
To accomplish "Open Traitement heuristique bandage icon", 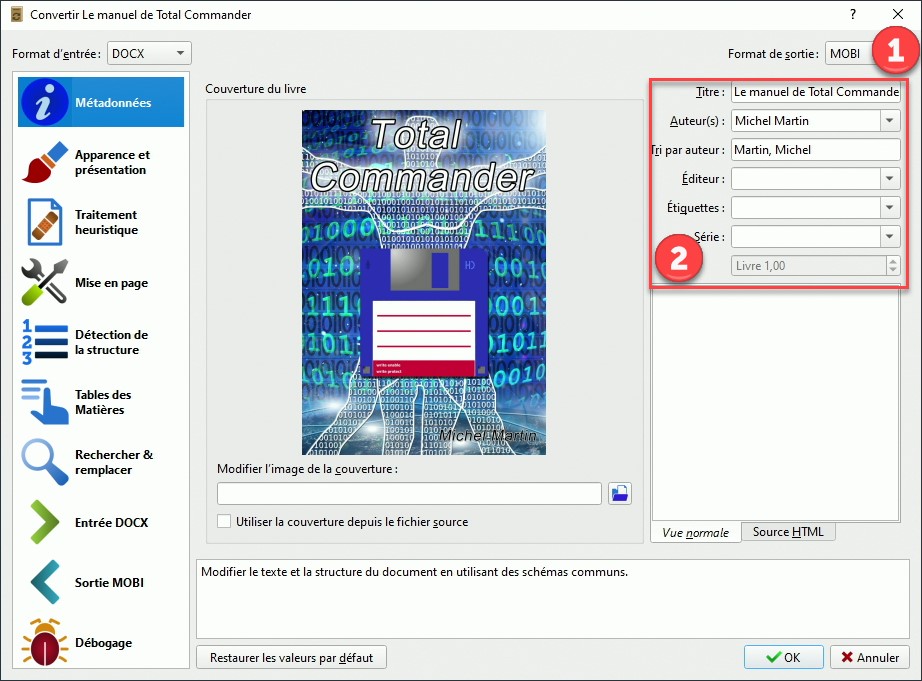I will pos(44,222).
